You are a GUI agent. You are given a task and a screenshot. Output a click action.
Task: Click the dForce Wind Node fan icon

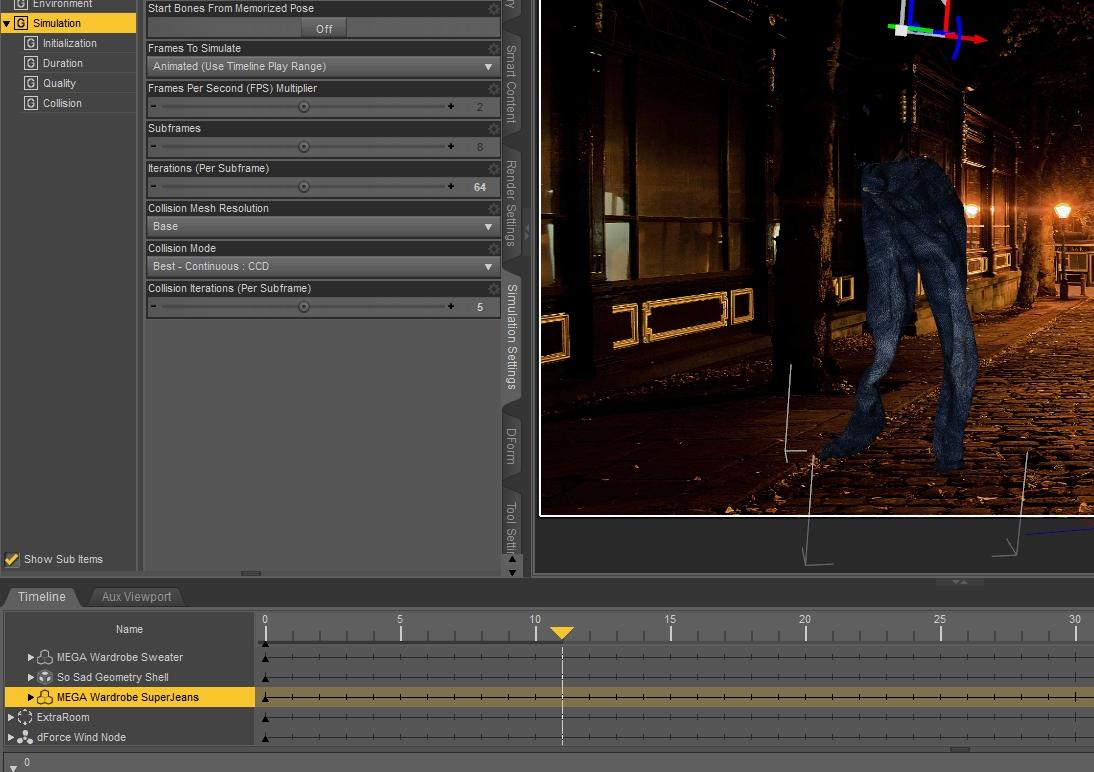(25, 737)
